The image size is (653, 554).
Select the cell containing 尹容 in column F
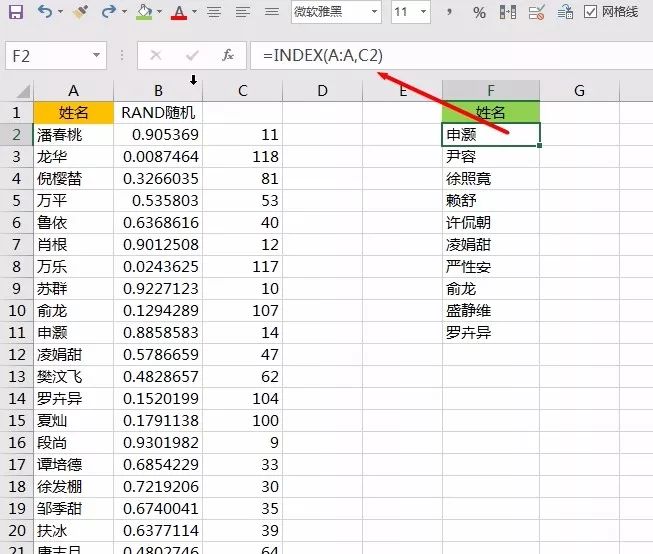click(x=491, y=157)
